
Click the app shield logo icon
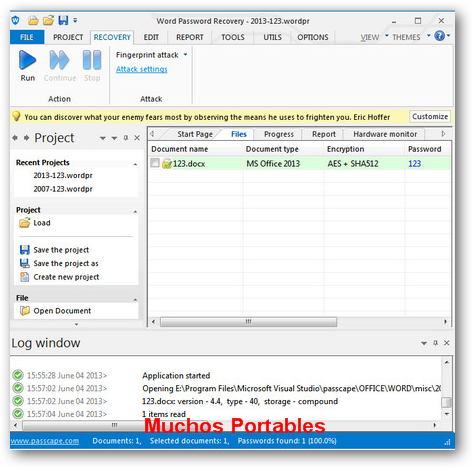(15, 21)
